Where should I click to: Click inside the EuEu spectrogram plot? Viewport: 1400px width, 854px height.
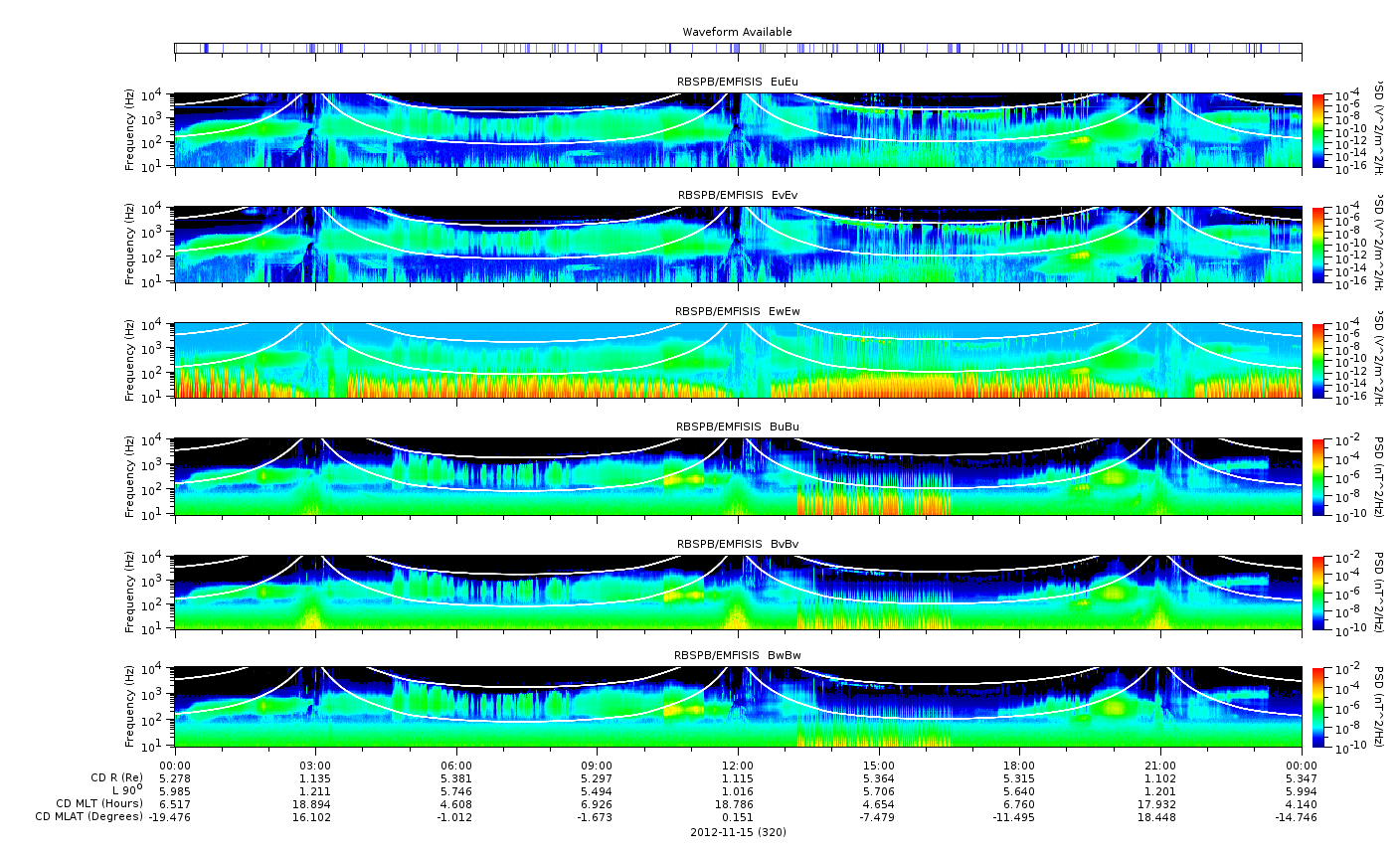pyautogui.click(x=738, y=130)
